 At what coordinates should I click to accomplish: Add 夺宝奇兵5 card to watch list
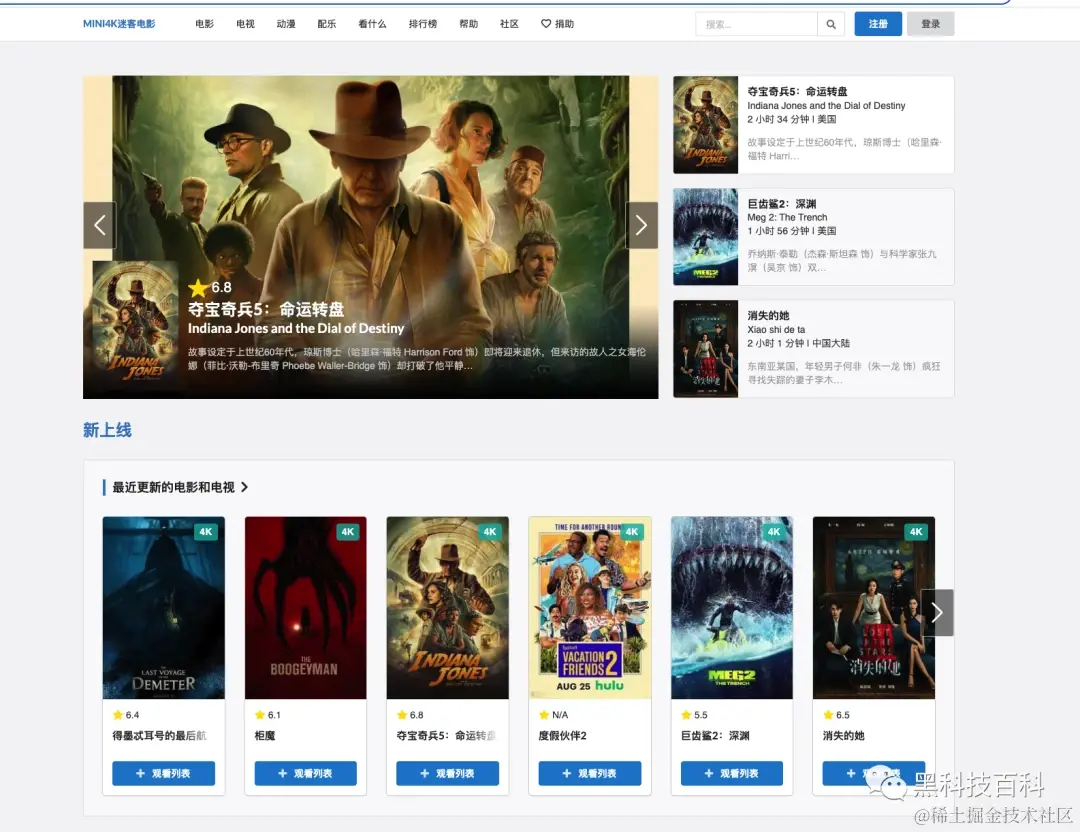point(448,773)
